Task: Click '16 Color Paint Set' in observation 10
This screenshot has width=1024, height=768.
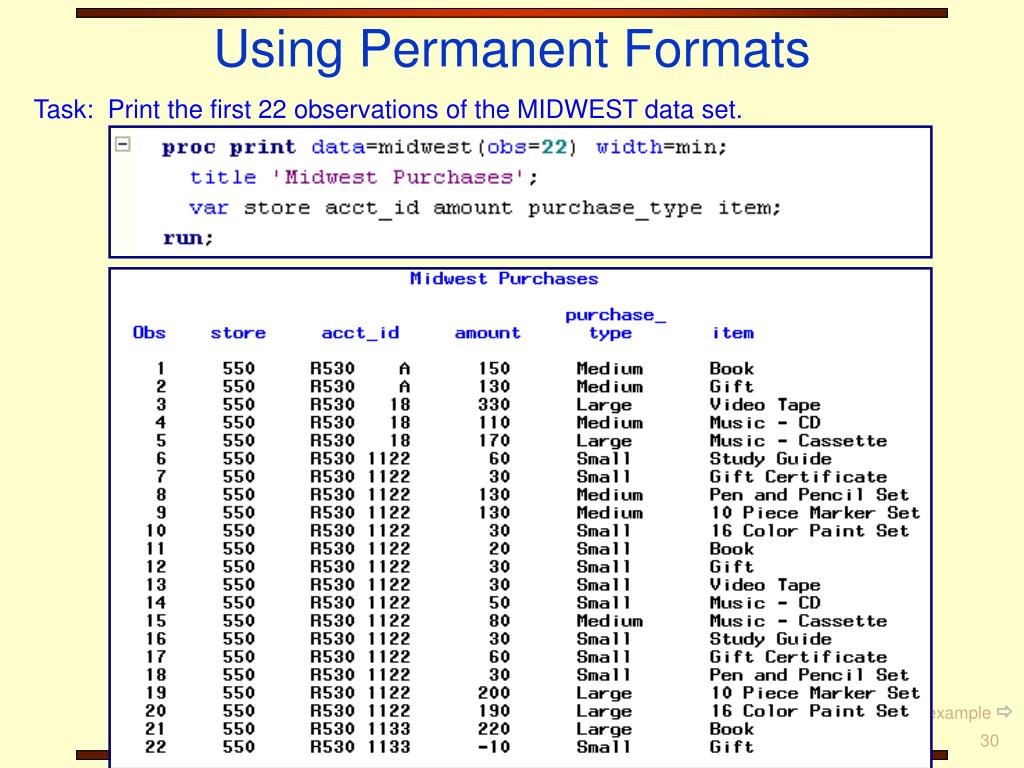Action: click(x=809, y=531)
